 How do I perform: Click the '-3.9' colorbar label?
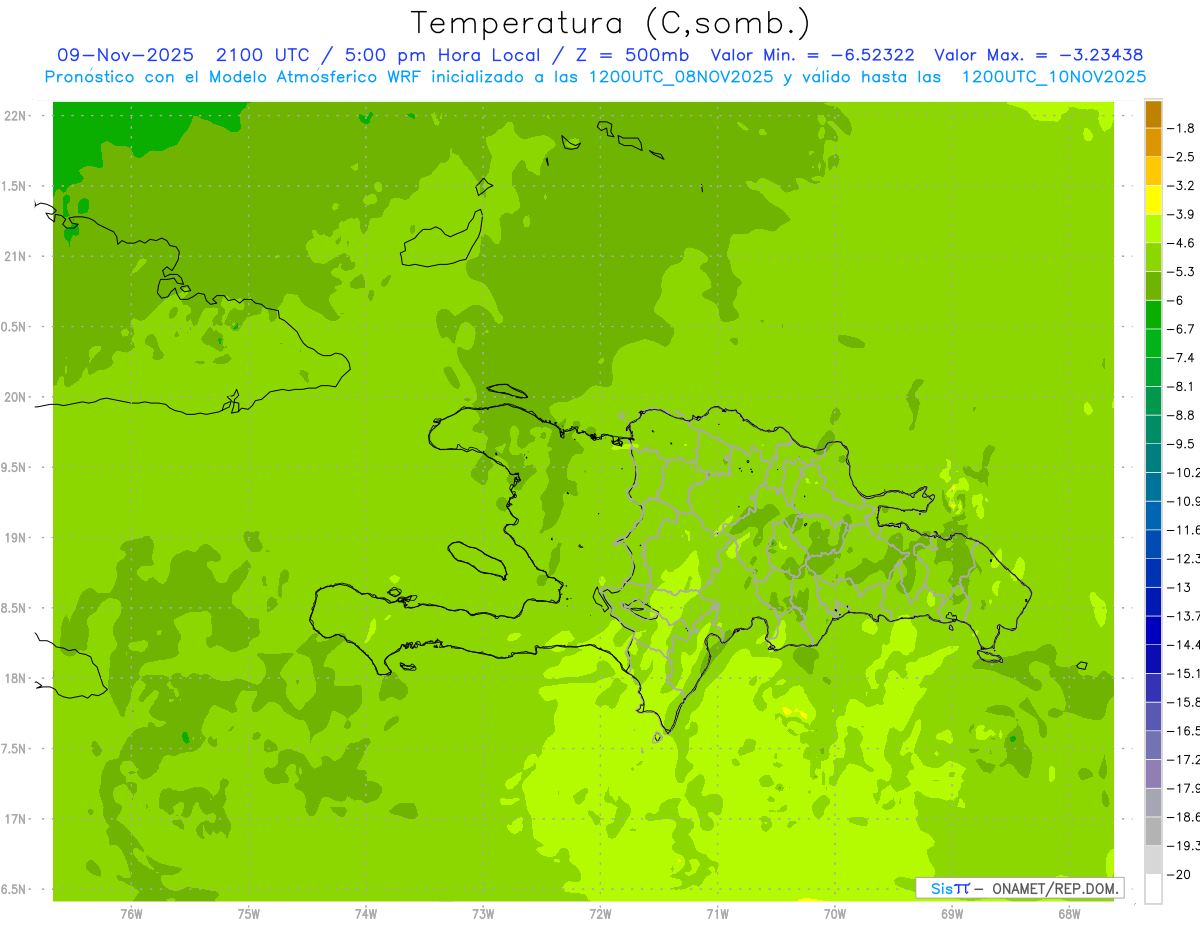tap(1181, 214)
